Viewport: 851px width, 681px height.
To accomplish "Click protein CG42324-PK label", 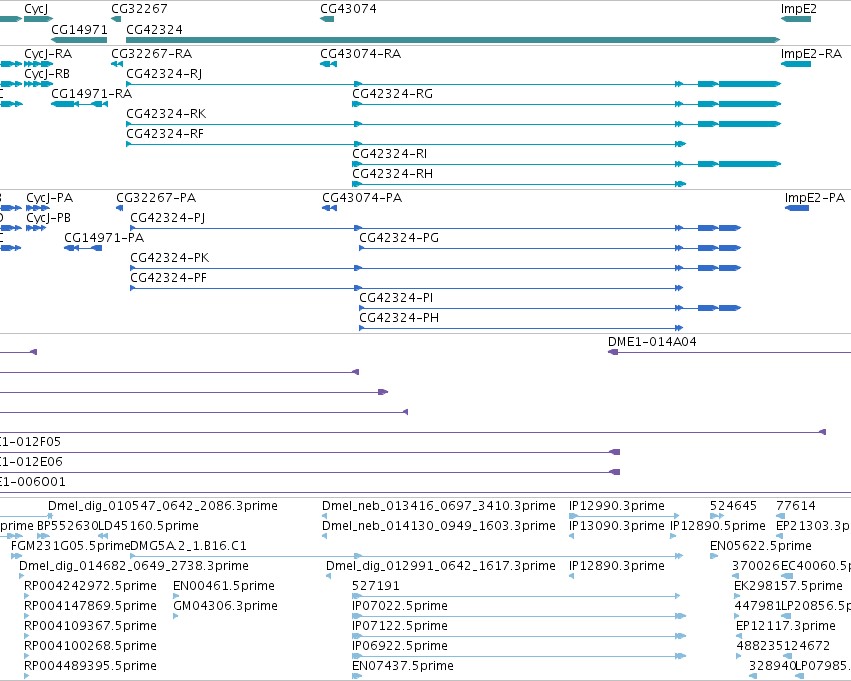I will 170,258.
